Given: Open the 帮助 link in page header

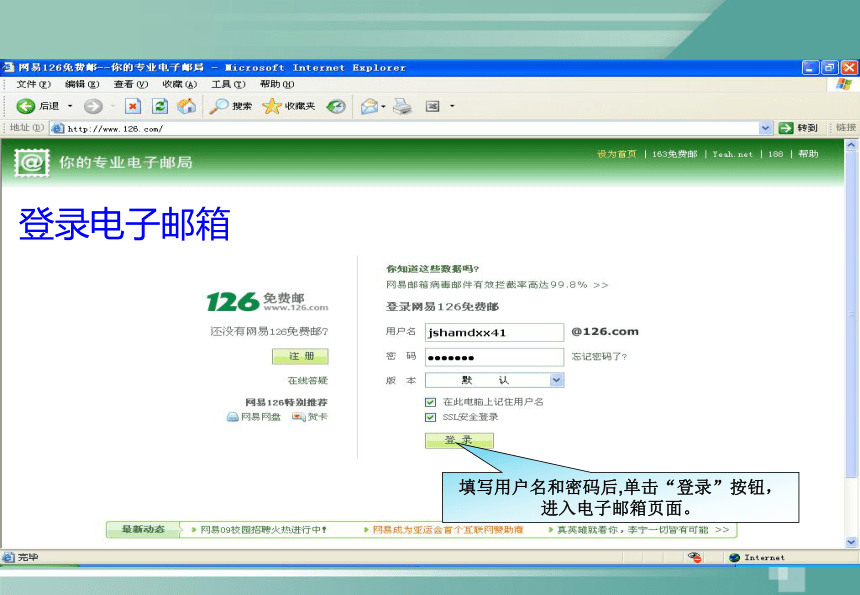Looking at the screenshot, I should pos(808,154).
